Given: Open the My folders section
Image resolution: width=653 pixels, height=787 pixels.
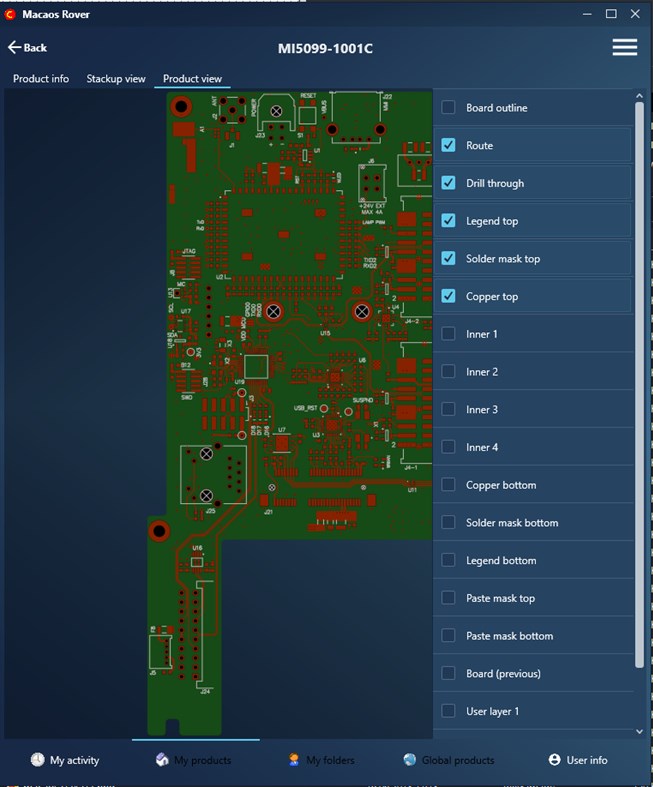Looking at the screenshot, I should (321, 760).
